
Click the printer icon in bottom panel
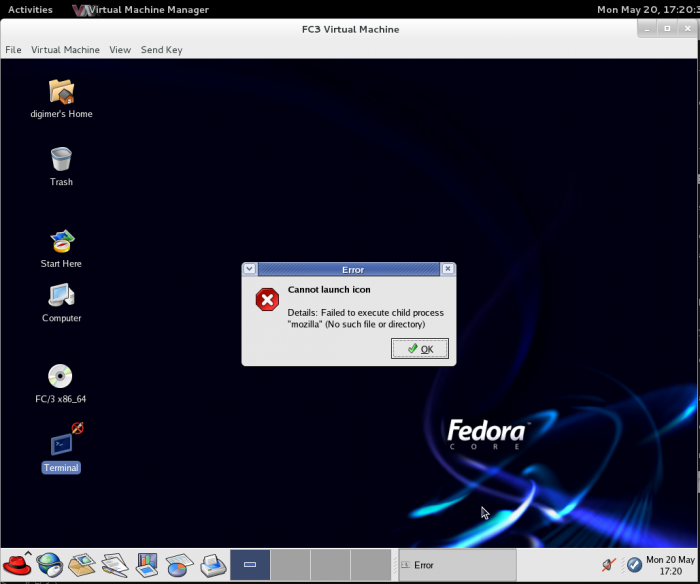click(213, 565)
